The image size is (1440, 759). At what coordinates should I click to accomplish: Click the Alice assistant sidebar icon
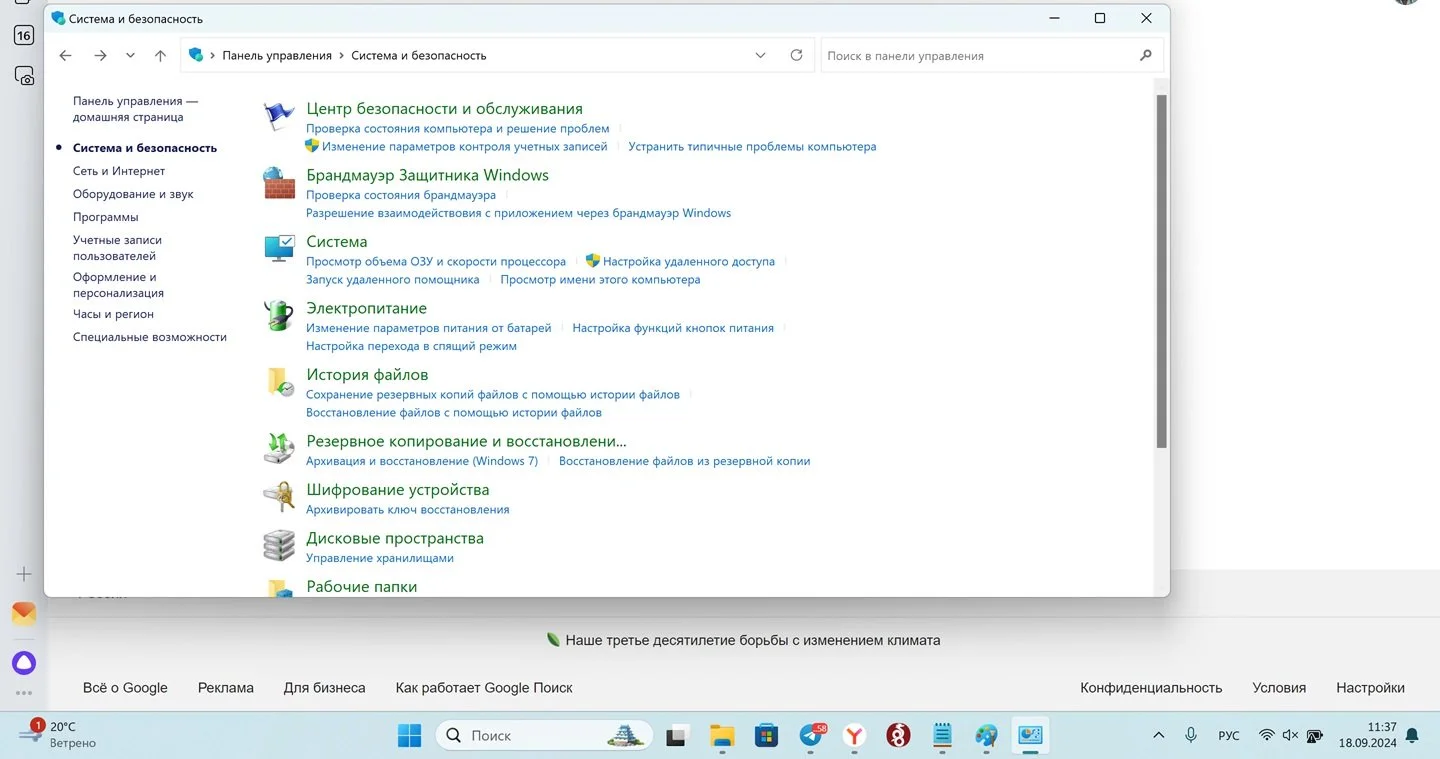pos(24,661)
